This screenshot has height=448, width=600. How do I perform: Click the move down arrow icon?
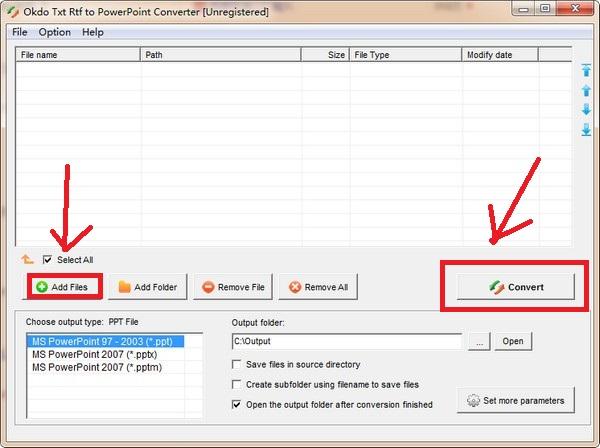pos(586,109)
